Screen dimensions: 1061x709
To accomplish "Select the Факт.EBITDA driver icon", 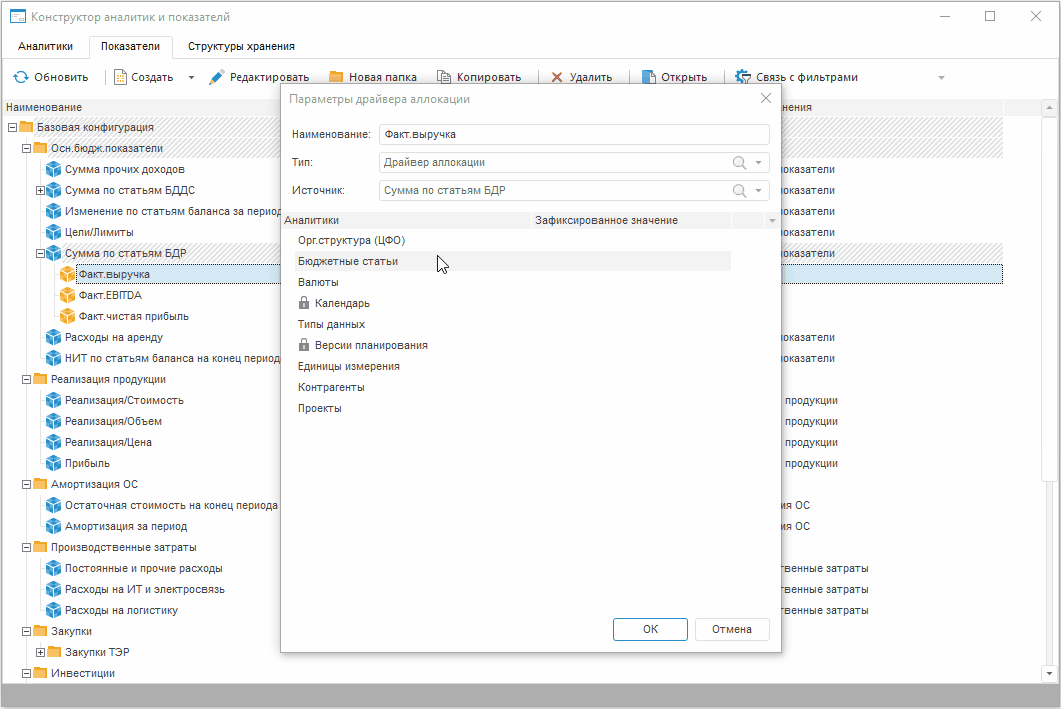I will 68,295.
